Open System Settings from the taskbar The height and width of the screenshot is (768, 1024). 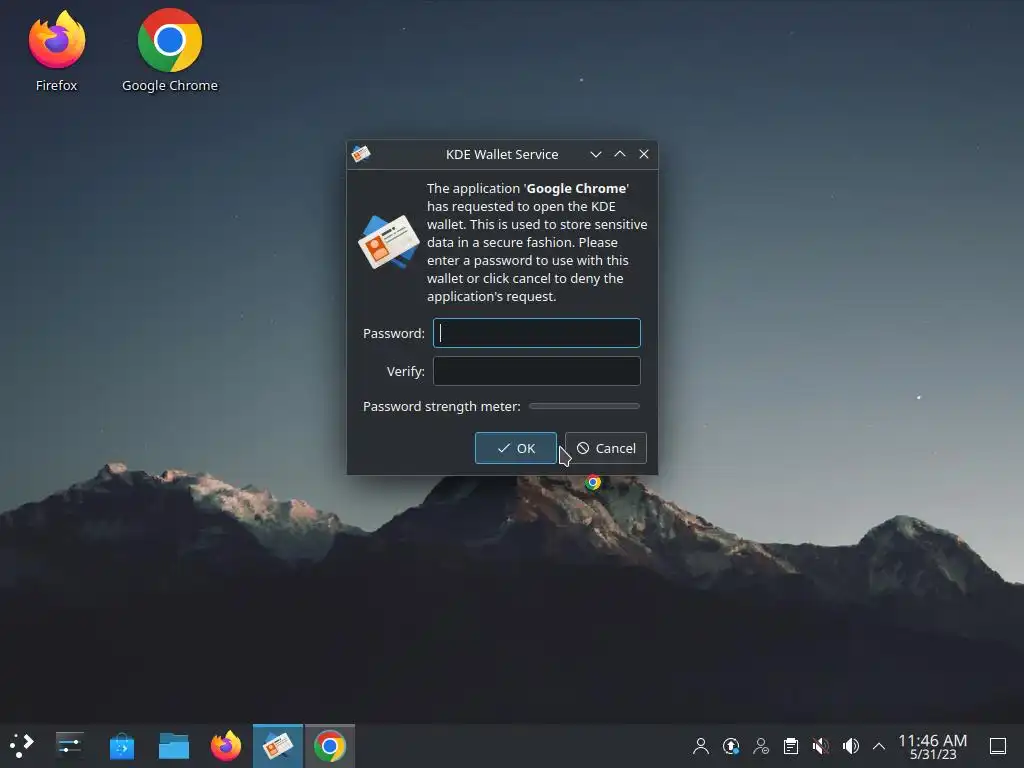click(x=69, y=745)
